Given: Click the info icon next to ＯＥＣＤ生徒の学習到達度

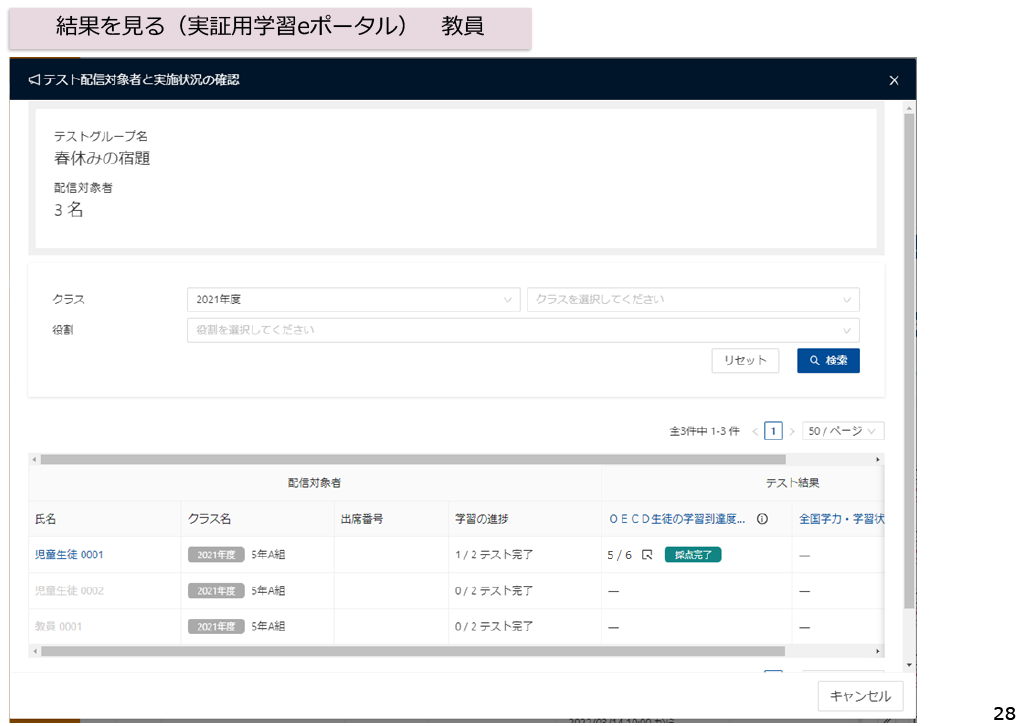Looking at the screenshot, I should tap(762, 519).
